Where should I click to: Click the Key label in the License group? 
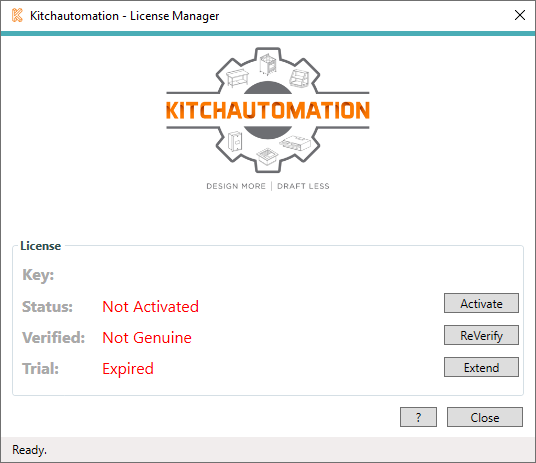[x=38, y=275]
